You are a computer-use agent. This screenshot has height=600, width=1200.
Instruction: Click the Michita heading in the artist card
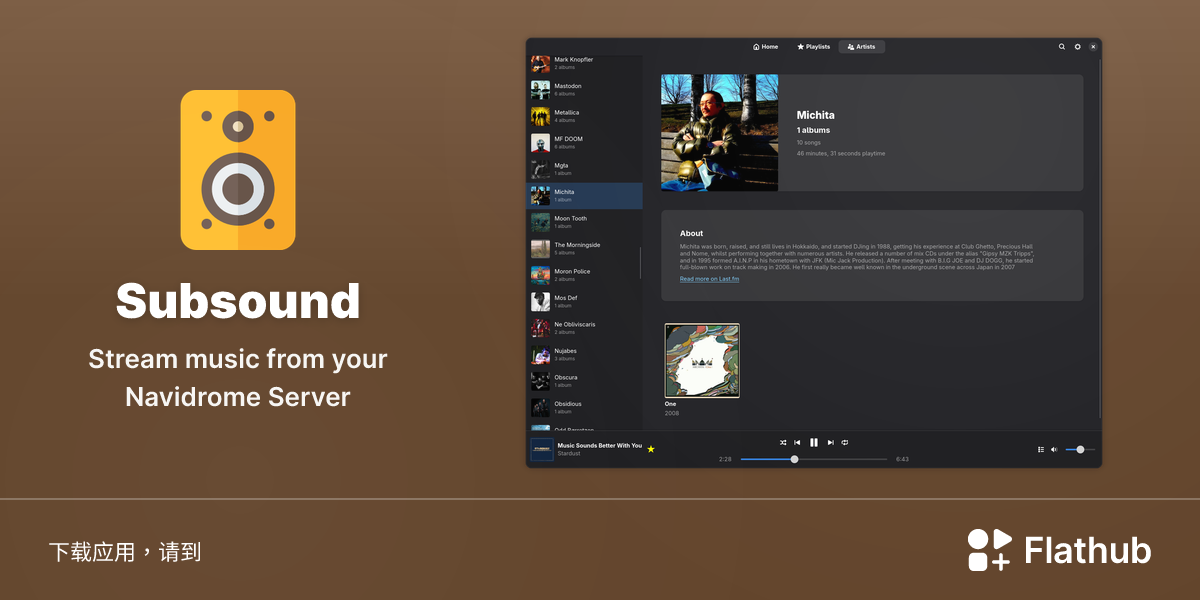(816, 115)
